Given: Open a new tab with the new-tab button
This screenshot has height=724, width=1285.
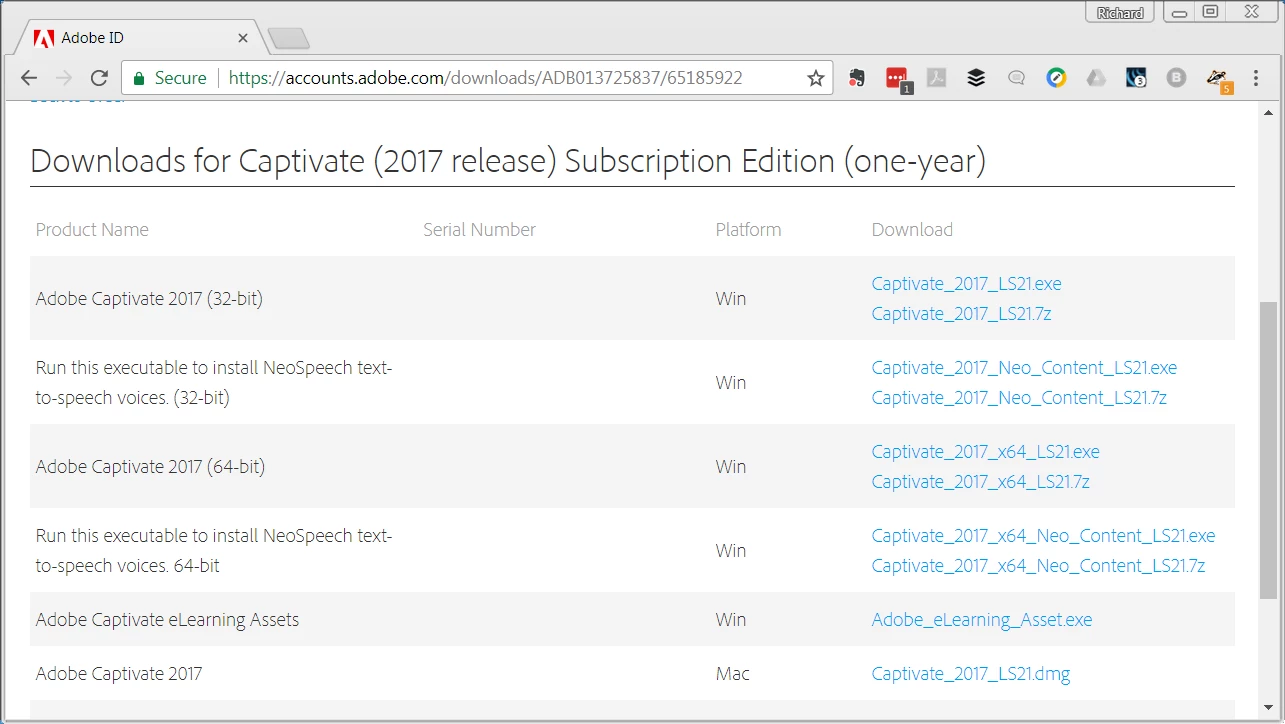Looking at the screenshot, I should click(289, 39).
